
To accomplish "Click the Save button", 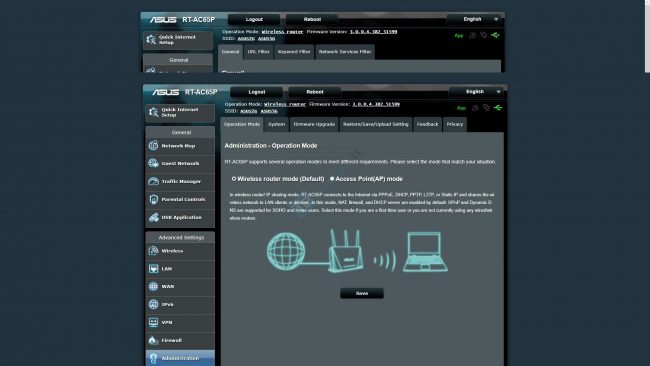I will pyautogui.click(x=362, y=293).
